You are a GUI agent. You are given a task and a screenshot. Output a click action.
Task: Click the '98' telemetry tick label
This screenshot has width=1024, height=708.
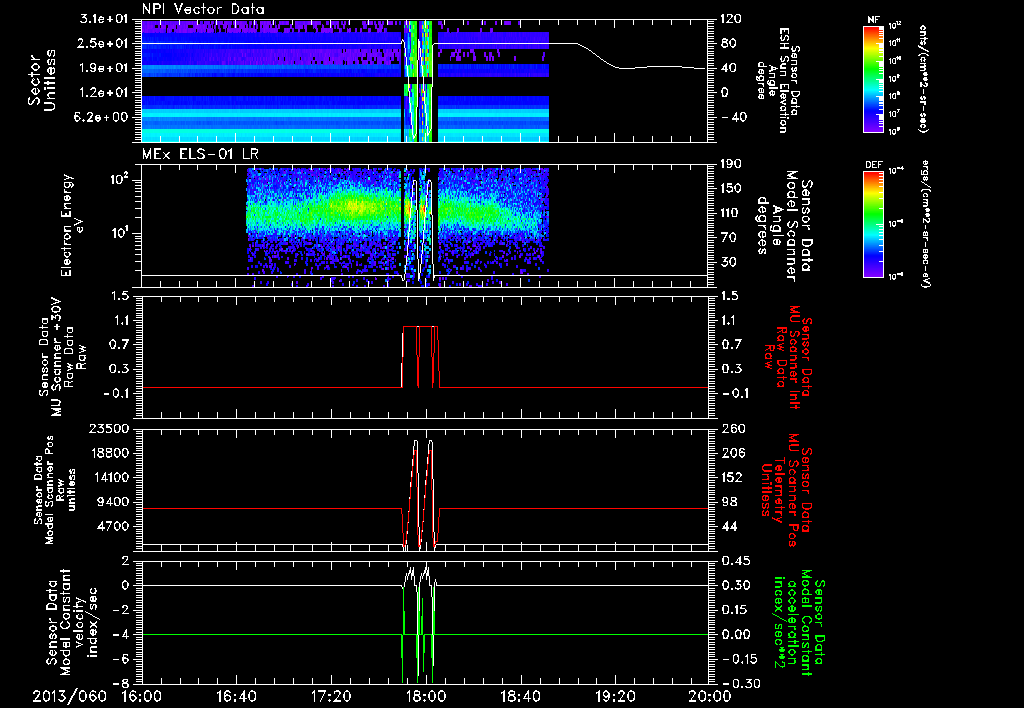pos(728,502)
